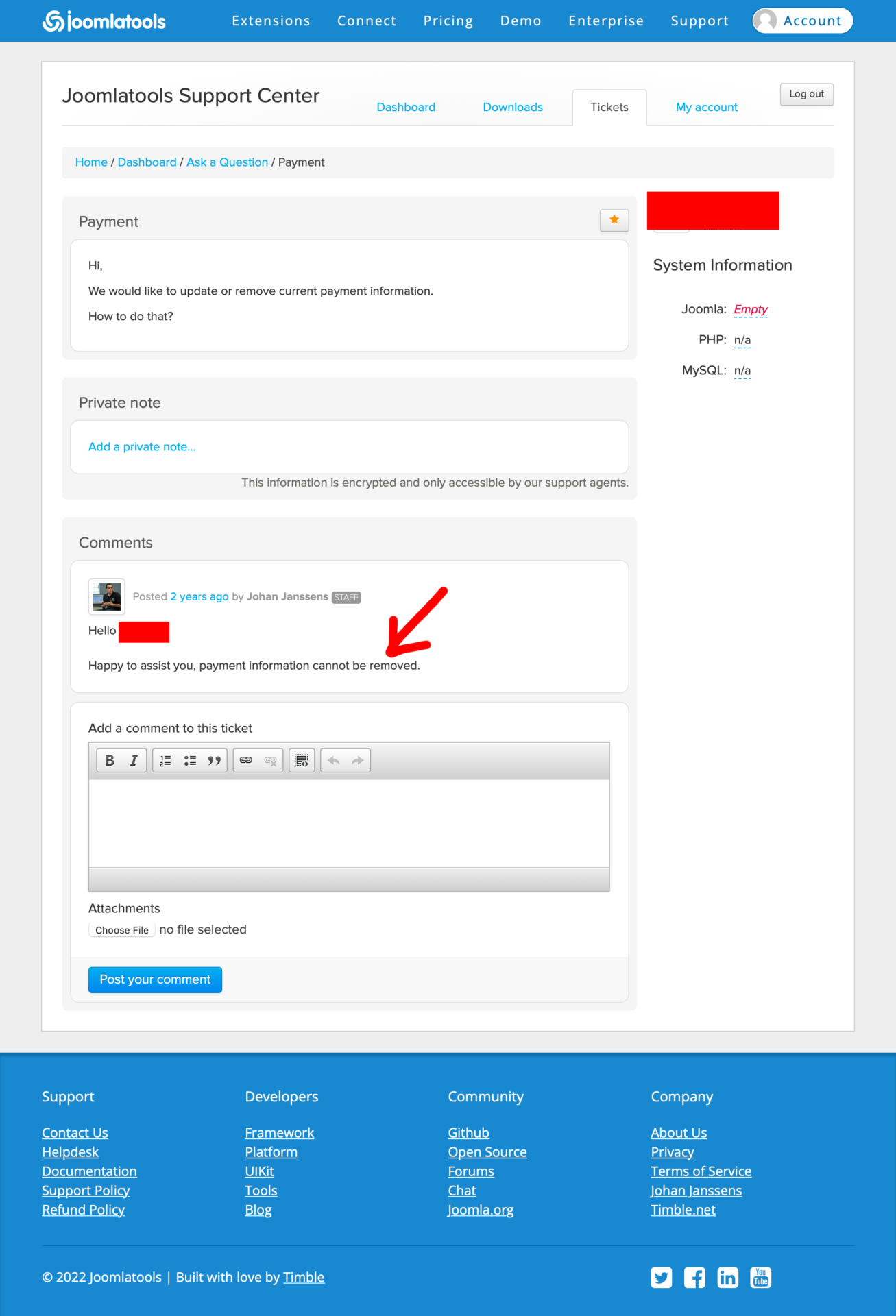
Task: Open Forums footer link
Action: [471, 1171]
